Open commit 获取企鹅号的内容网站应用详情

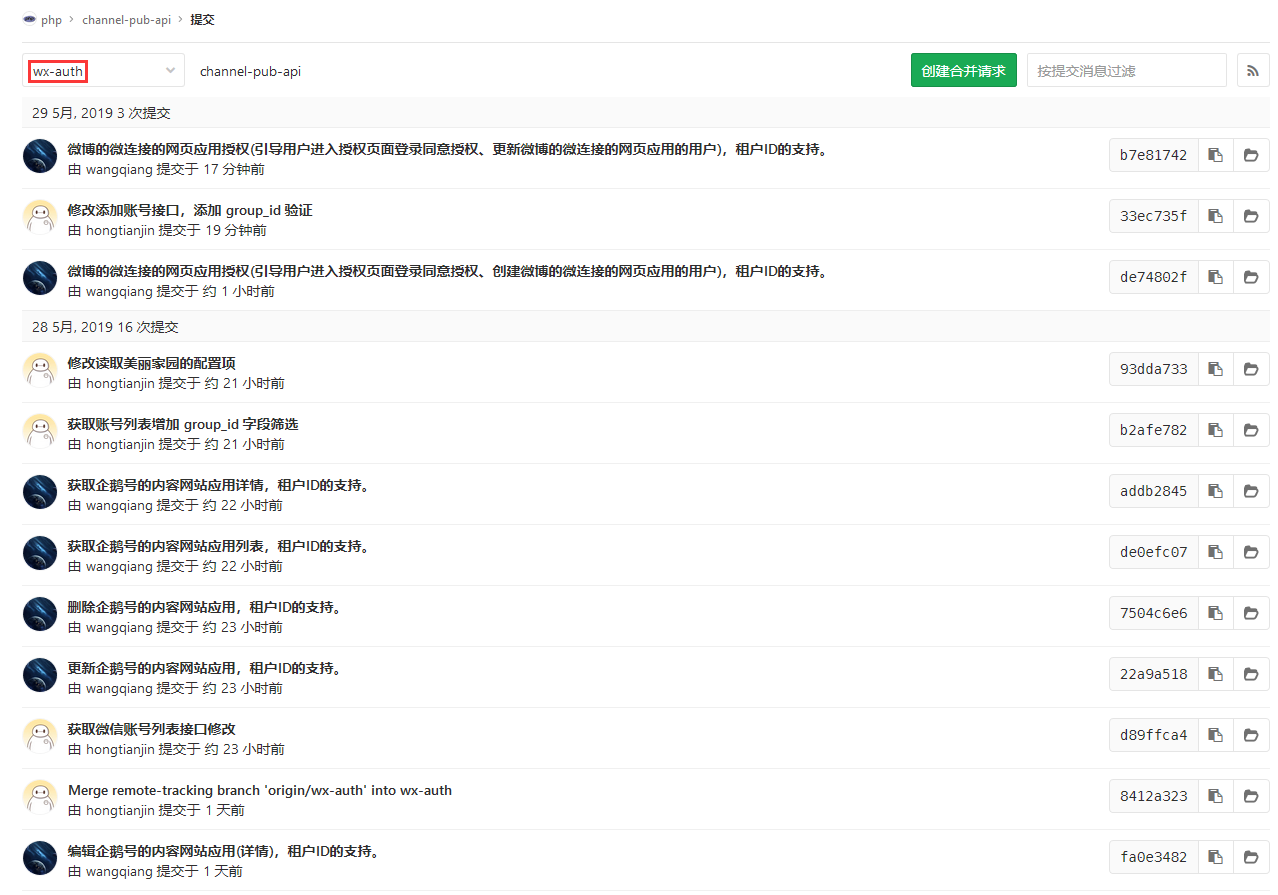click(x=220, y=485)
